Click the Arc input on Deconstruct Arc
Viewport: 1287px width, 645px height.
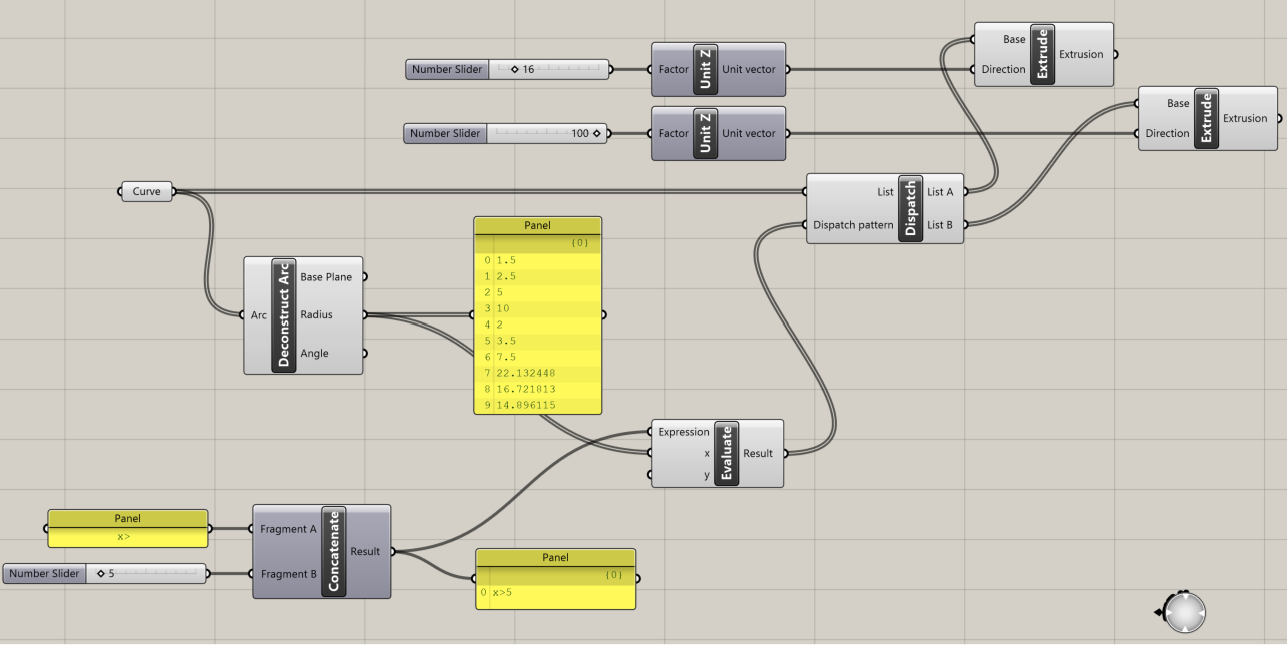click(258, 315)
